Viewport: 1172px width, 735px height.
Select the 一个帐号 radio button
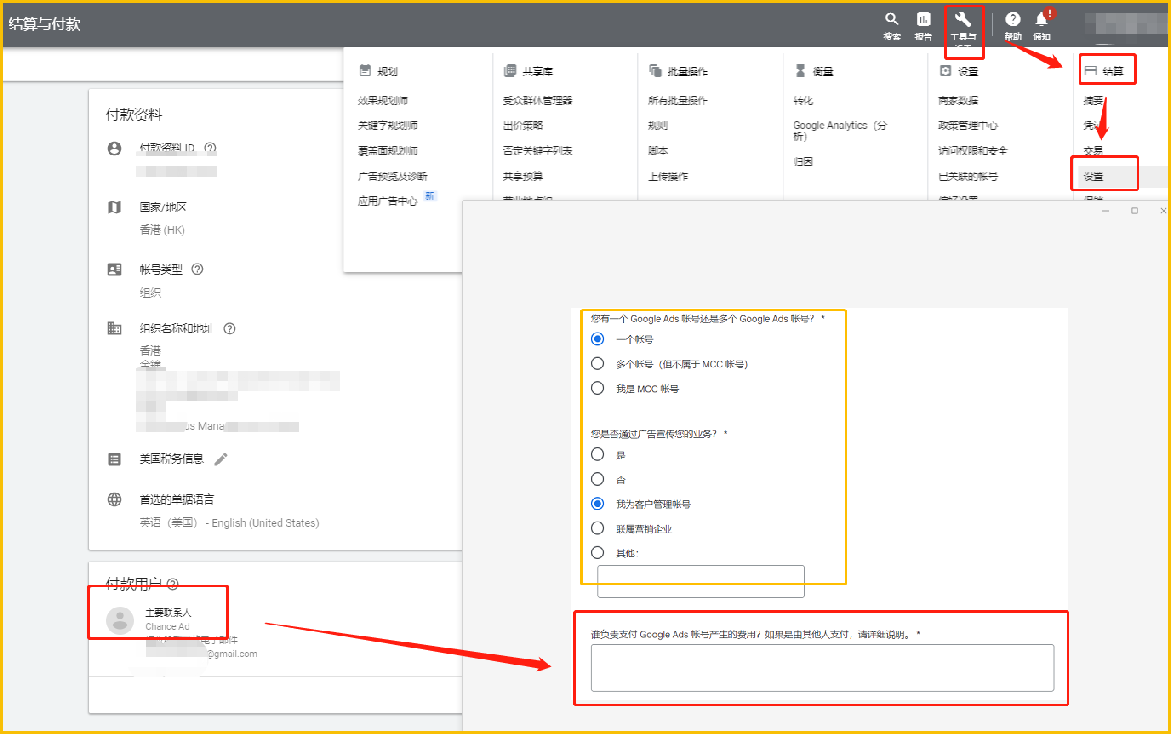pos(598,339)
